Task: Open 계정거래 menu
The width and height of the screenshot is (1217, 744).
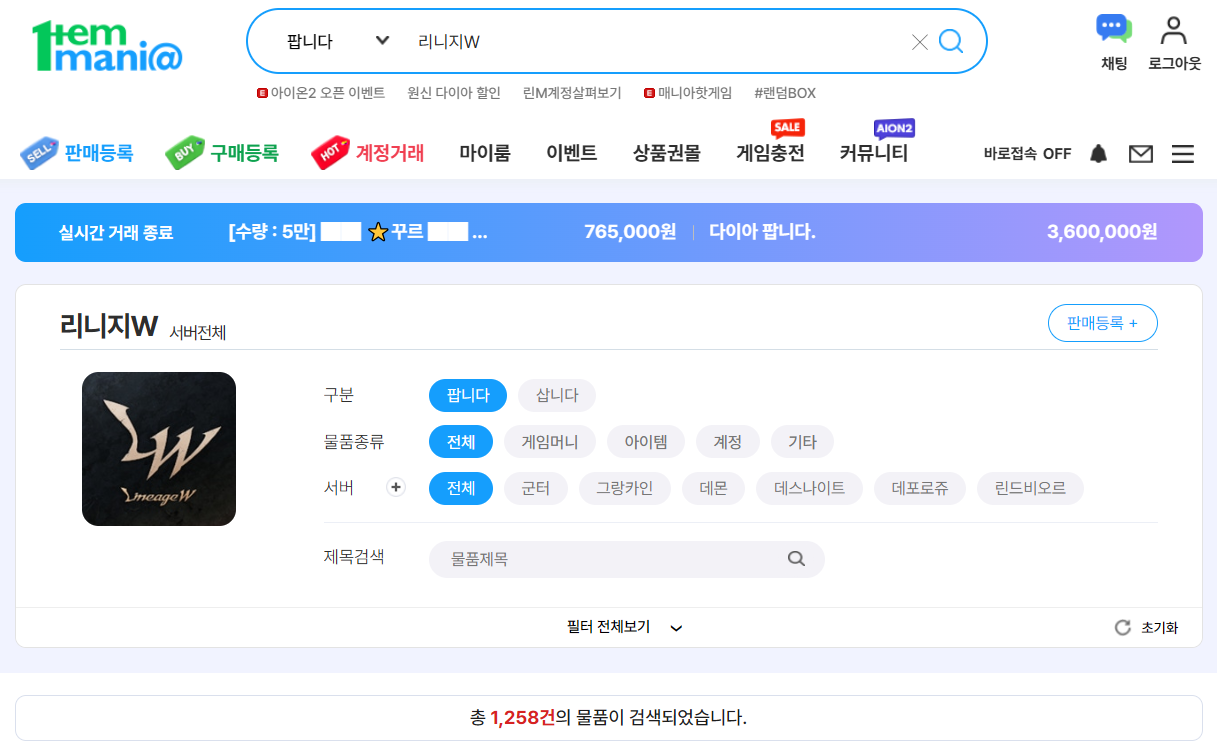Action: pos(367,153)
